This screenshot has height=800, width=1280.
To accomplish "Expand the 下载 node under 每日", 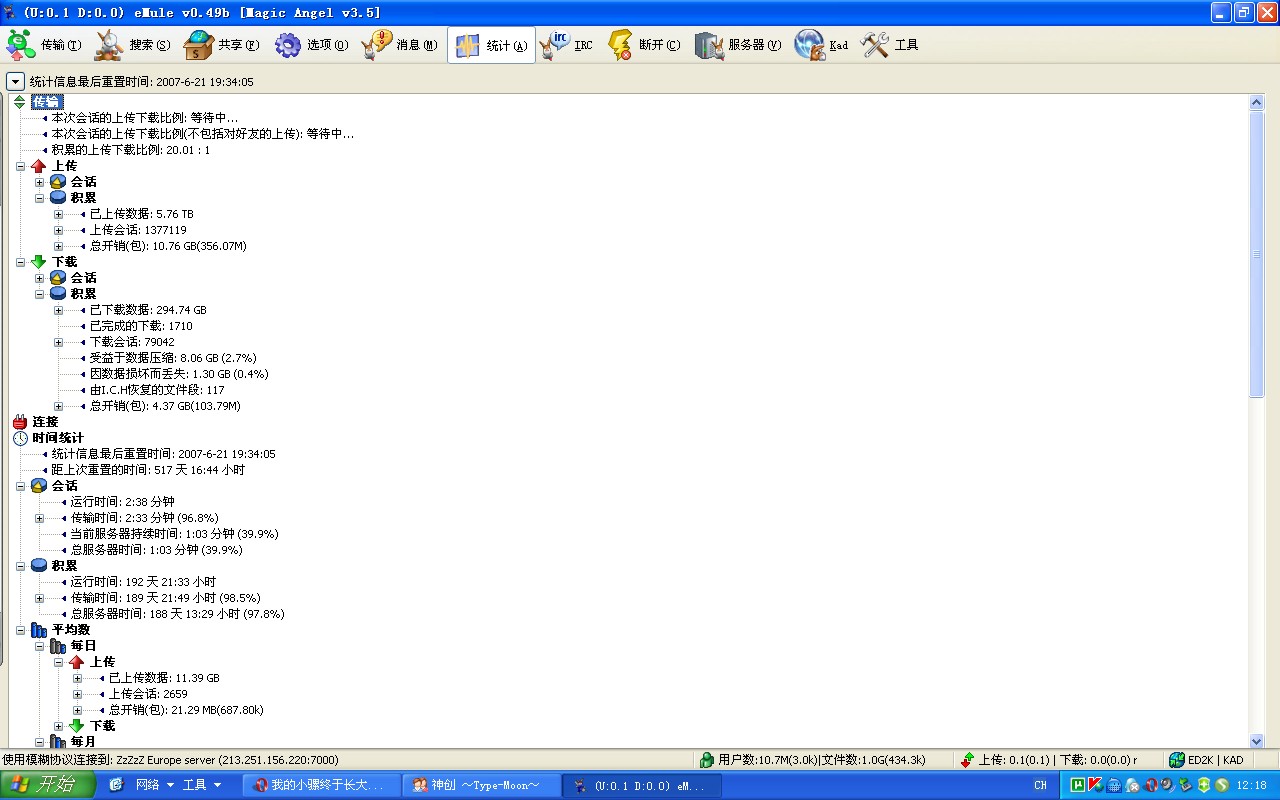I will click(58, 726).
